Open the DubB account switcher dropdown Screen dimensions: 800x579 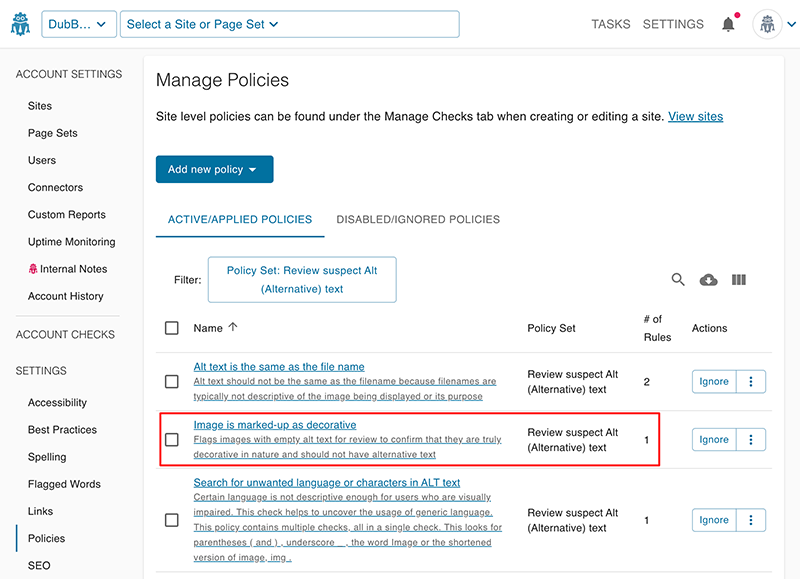pos(79,24)
